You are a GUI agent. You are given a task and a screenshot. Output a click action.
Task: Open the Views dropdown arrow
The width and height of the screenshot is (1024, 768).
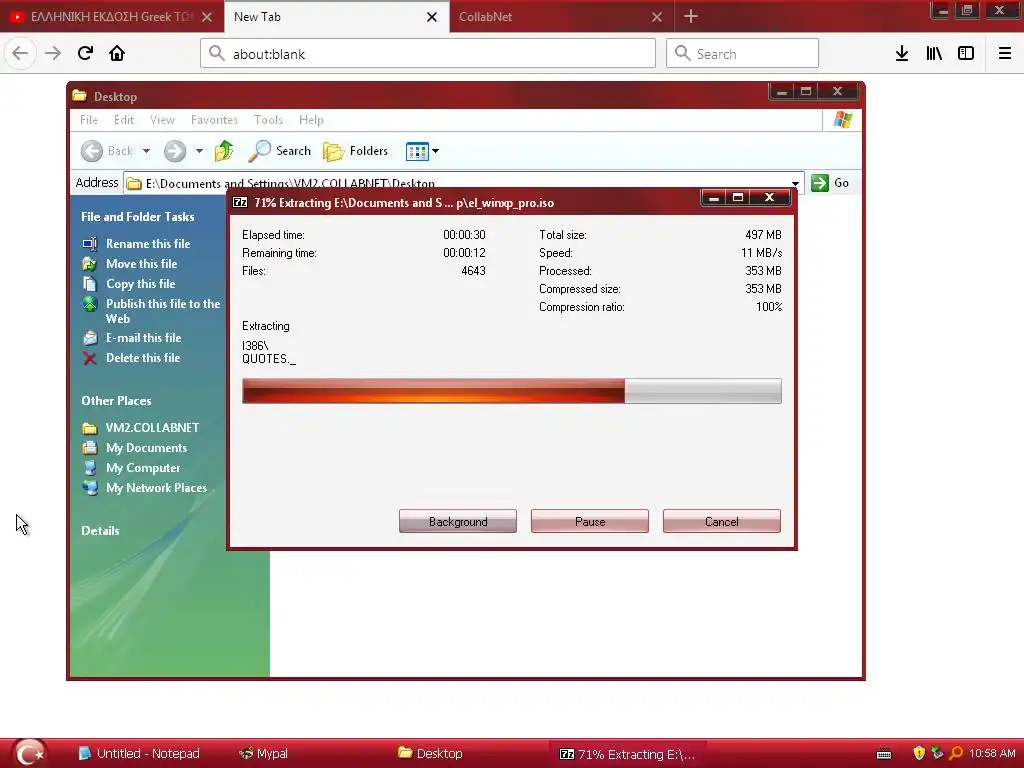click(436, 151)
